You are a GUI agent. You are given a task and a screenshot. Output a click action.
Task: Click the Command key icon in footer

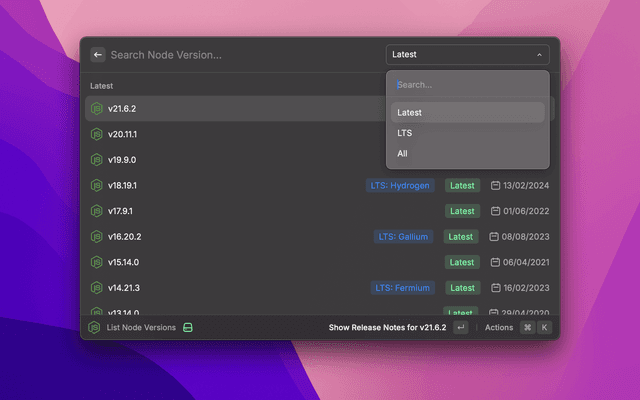coord(527,328)
